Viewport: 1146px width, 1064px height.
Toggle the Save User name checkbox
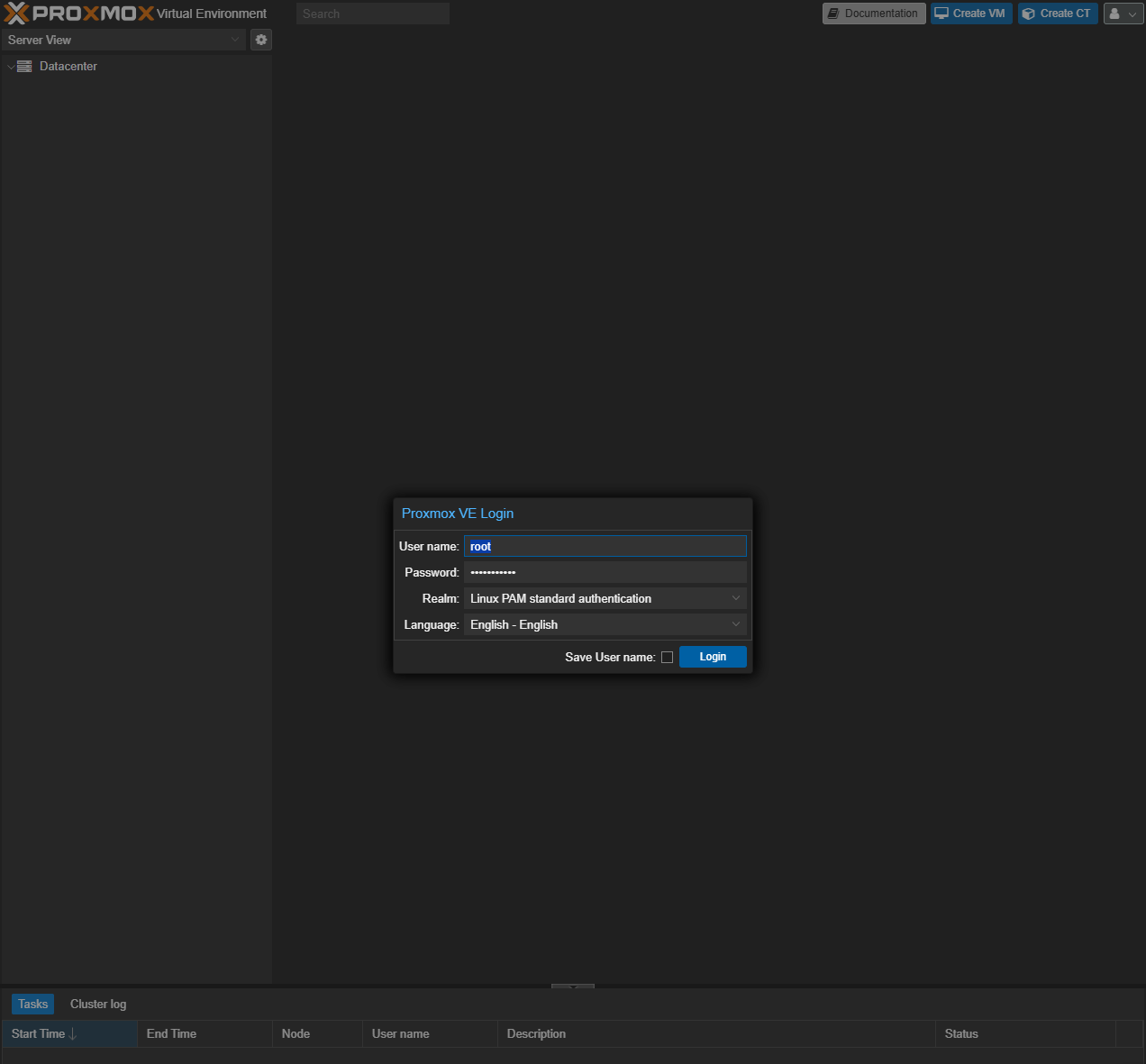tap(667, 658)
